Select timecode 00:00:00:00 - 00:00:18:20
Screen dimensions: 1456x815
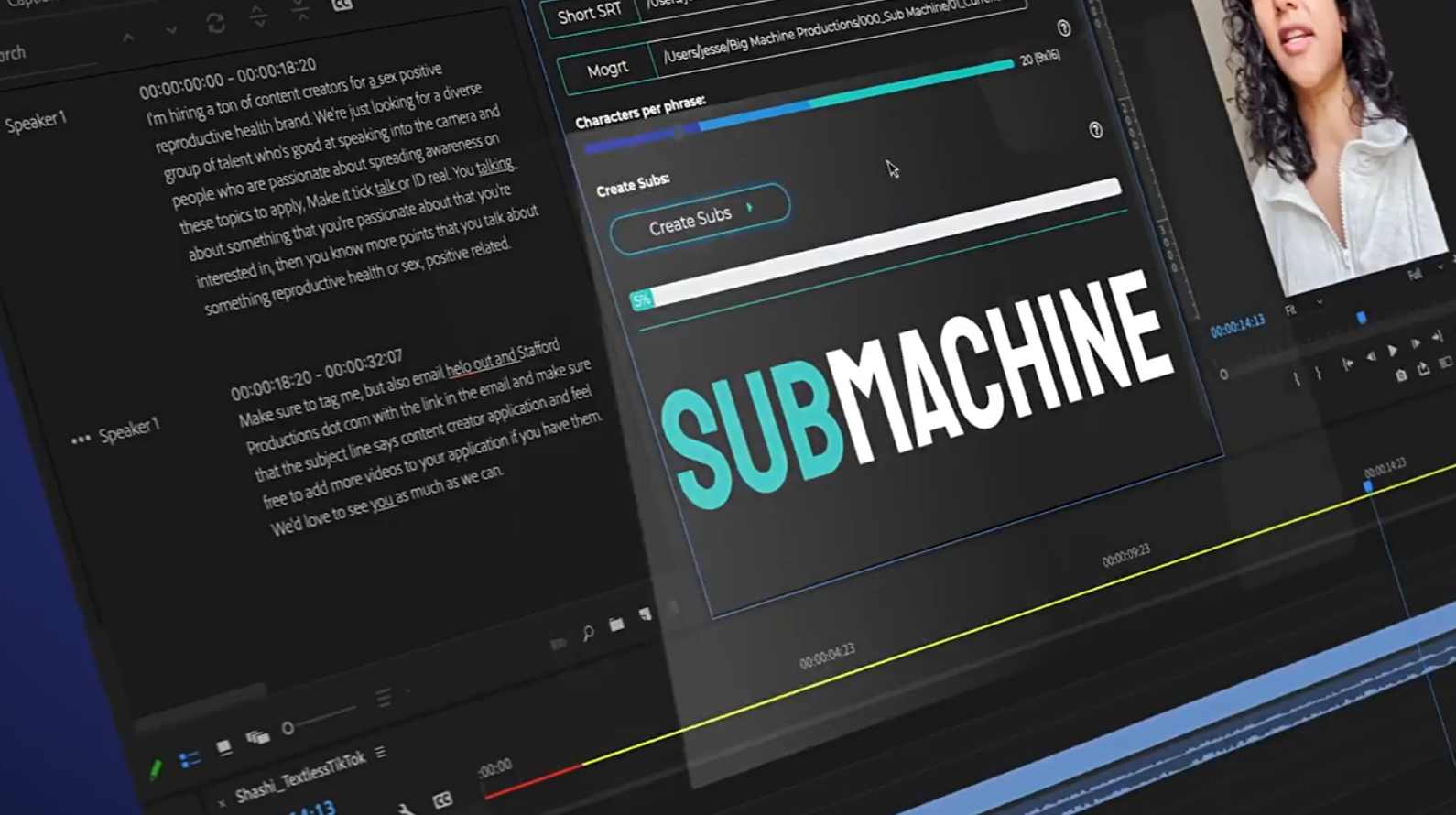(x=228, y=78)
